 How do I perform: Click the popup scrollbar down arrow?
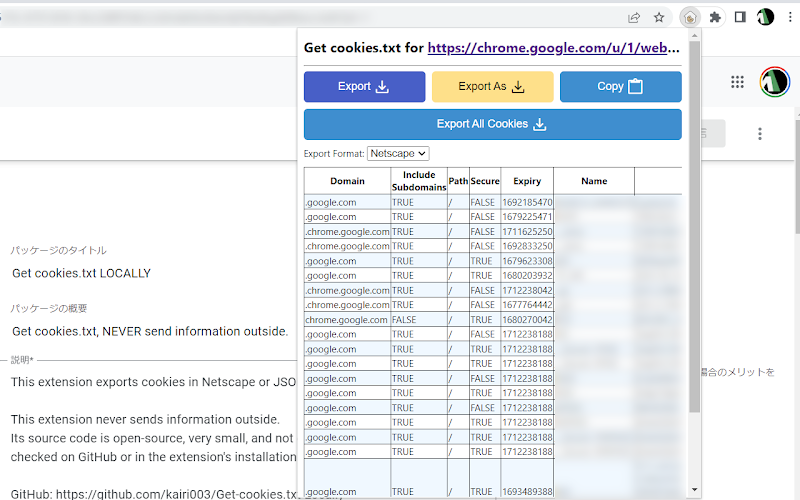694,490
